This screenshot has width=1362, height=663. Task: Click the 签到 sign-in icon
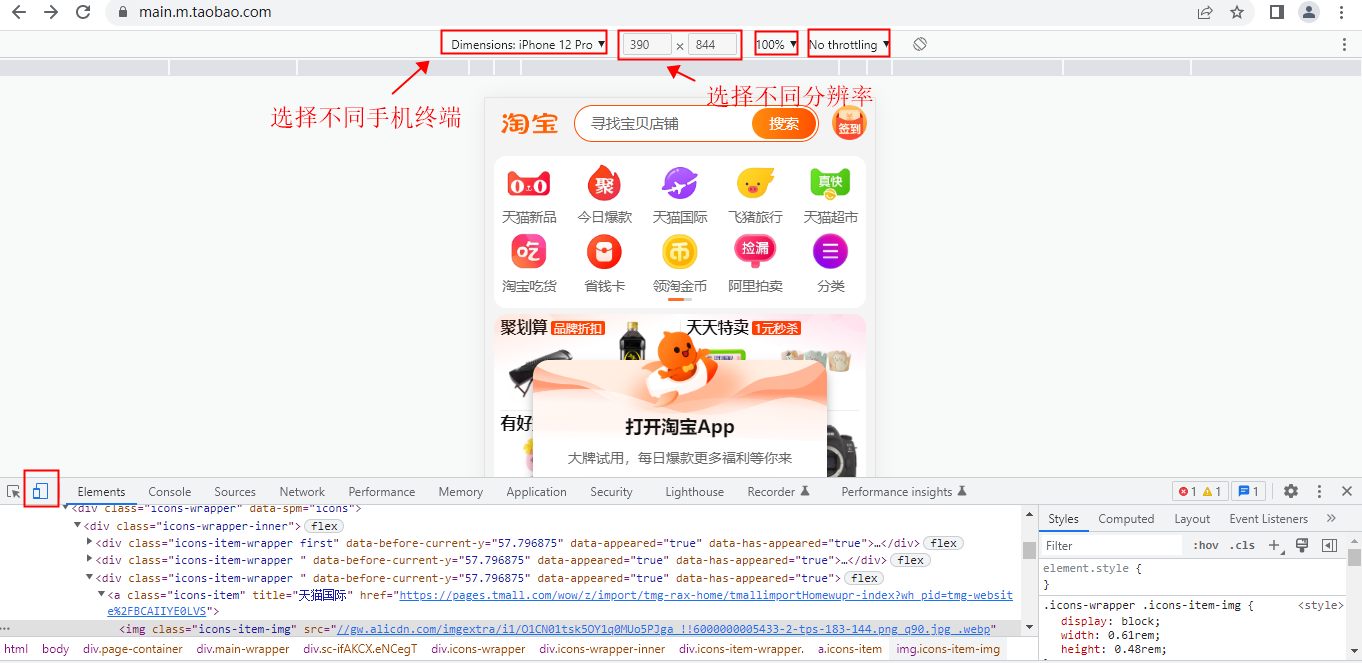click(x=849, y=124)
